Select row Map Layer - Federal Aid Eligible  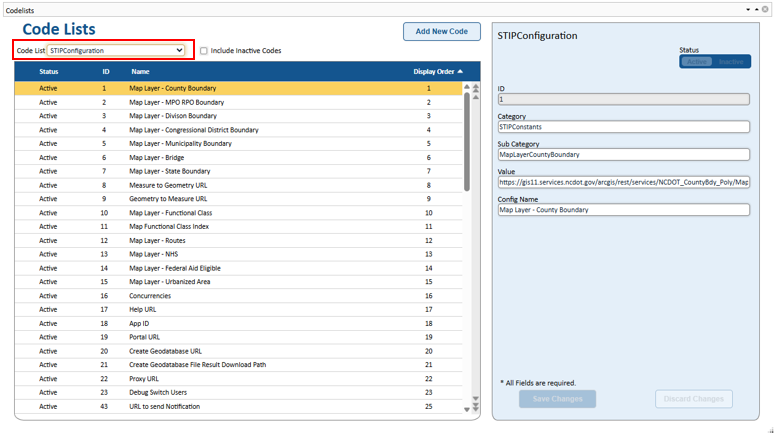238,268
